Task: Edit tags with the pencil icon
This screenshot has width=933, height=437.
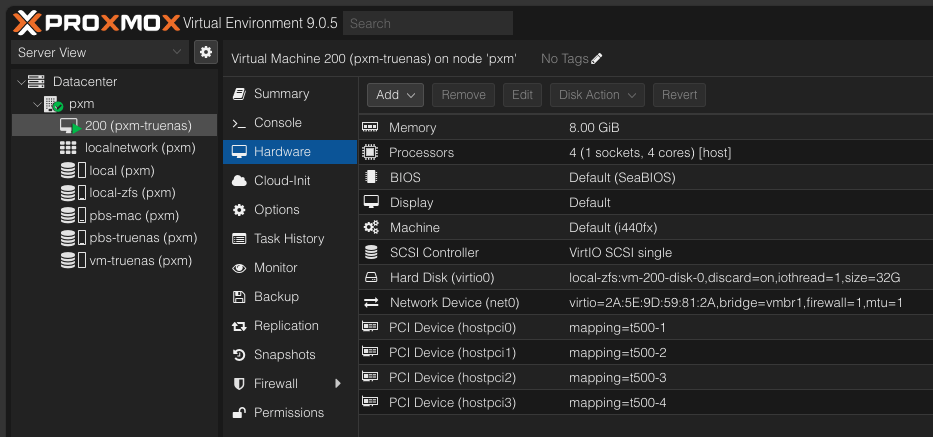Action: (597, 58)
